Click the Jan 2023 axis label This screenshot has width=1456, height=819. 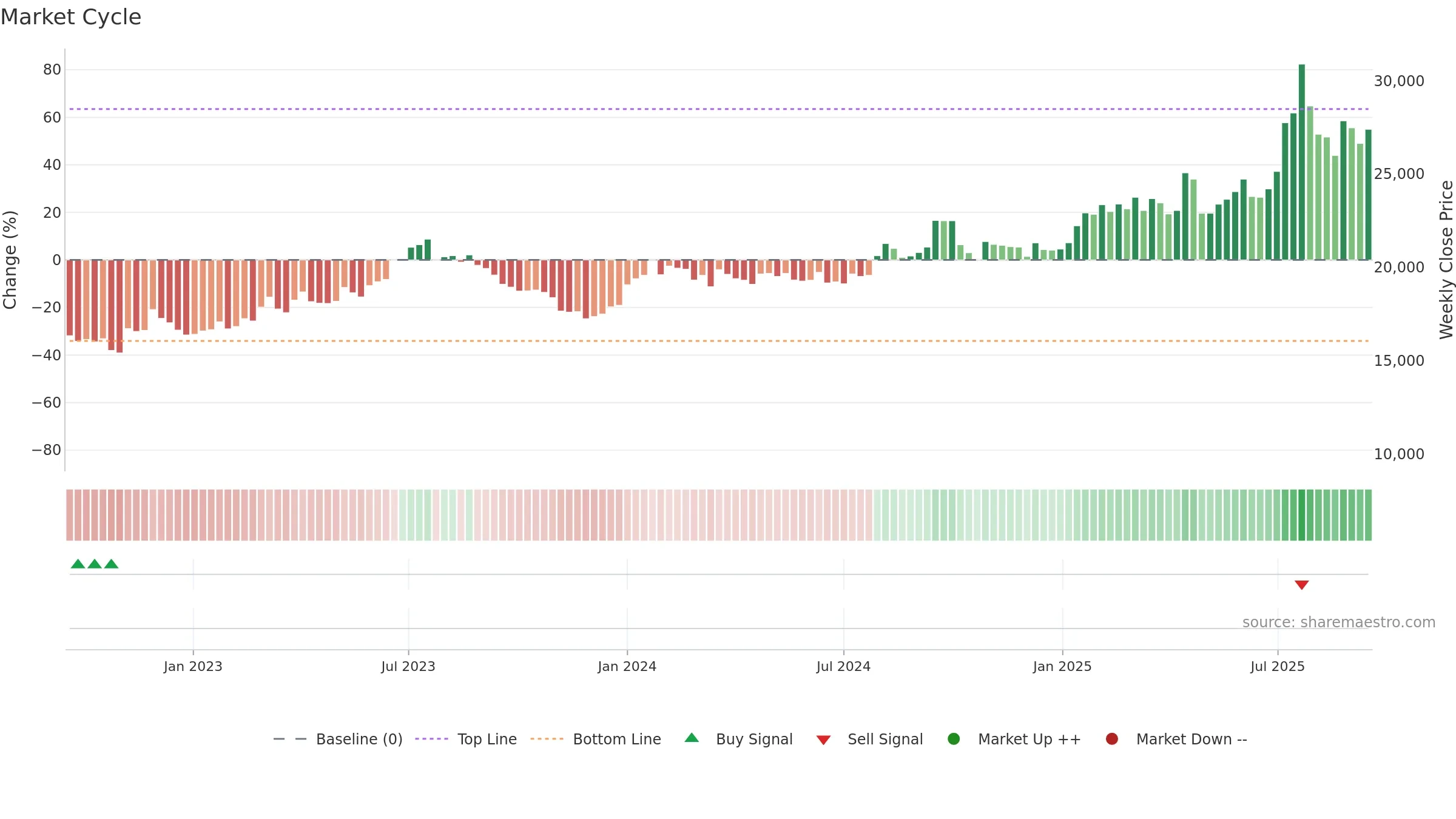(193, 667)
